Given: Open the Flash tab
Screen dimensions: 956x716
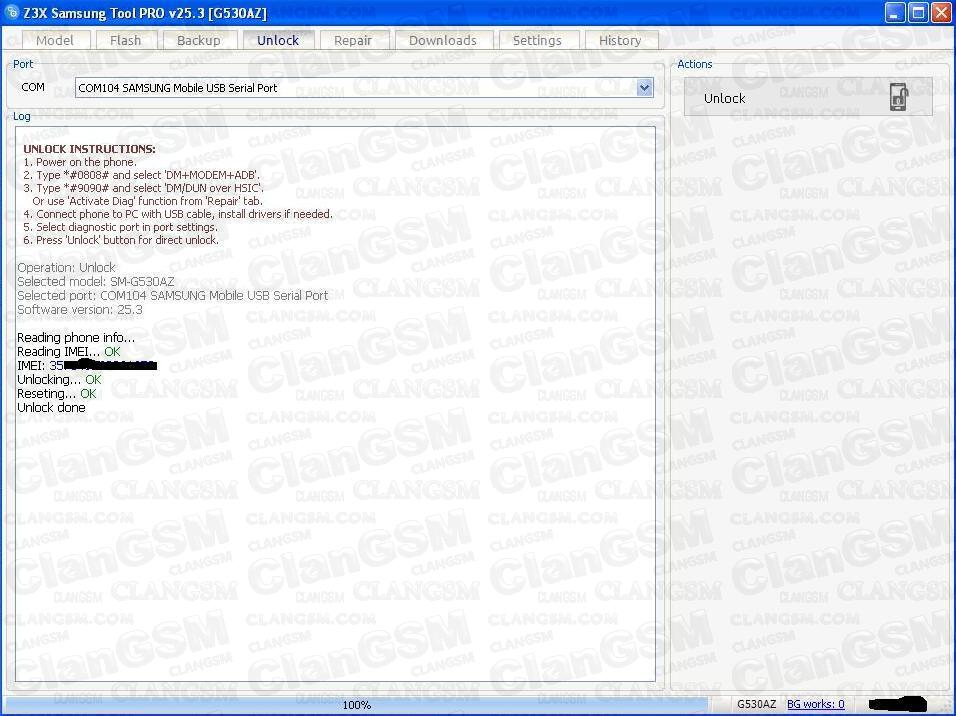Looking at the screenshot, I should coord(126,40).
